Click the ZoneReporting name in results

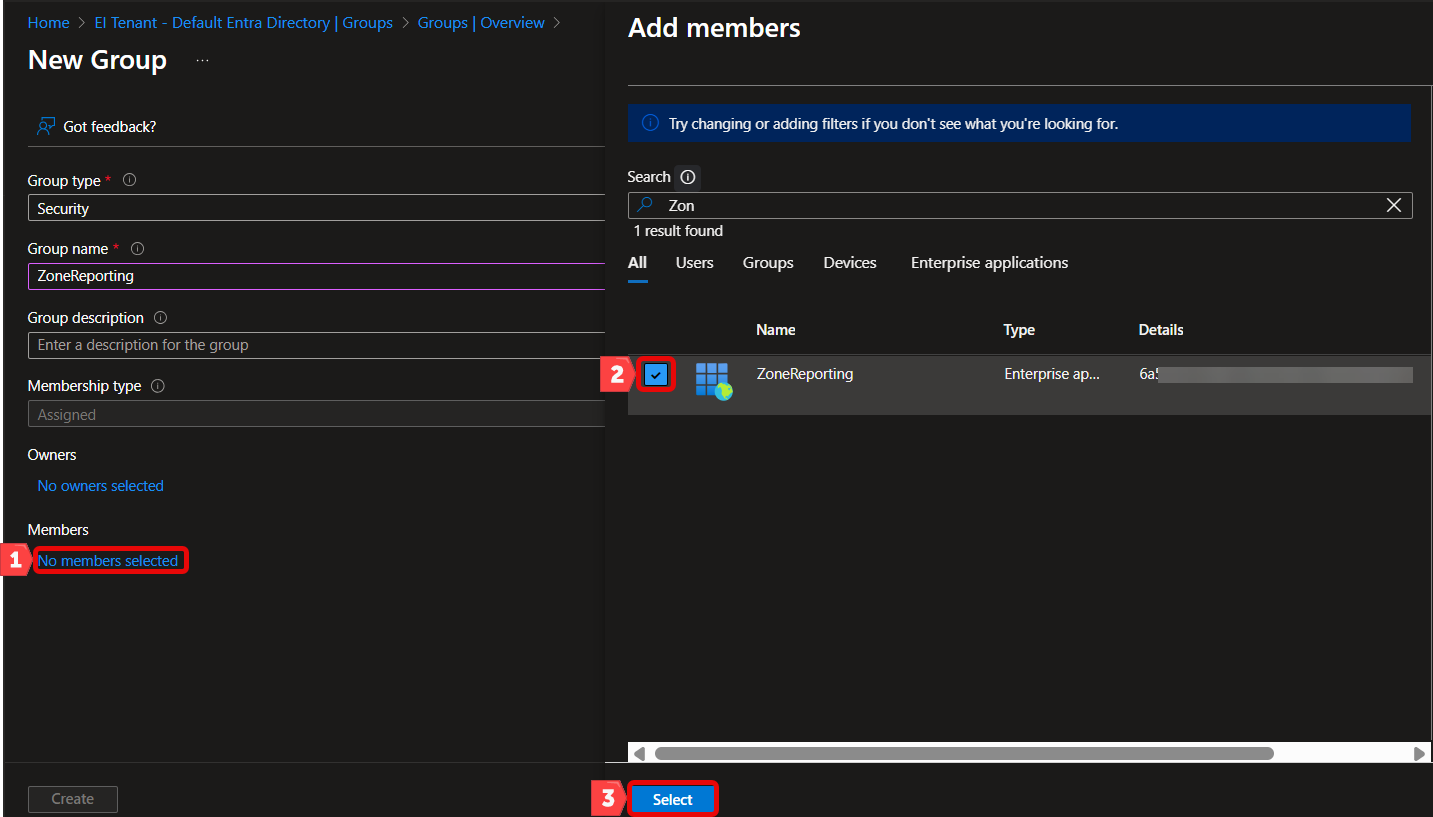[805, 374]
